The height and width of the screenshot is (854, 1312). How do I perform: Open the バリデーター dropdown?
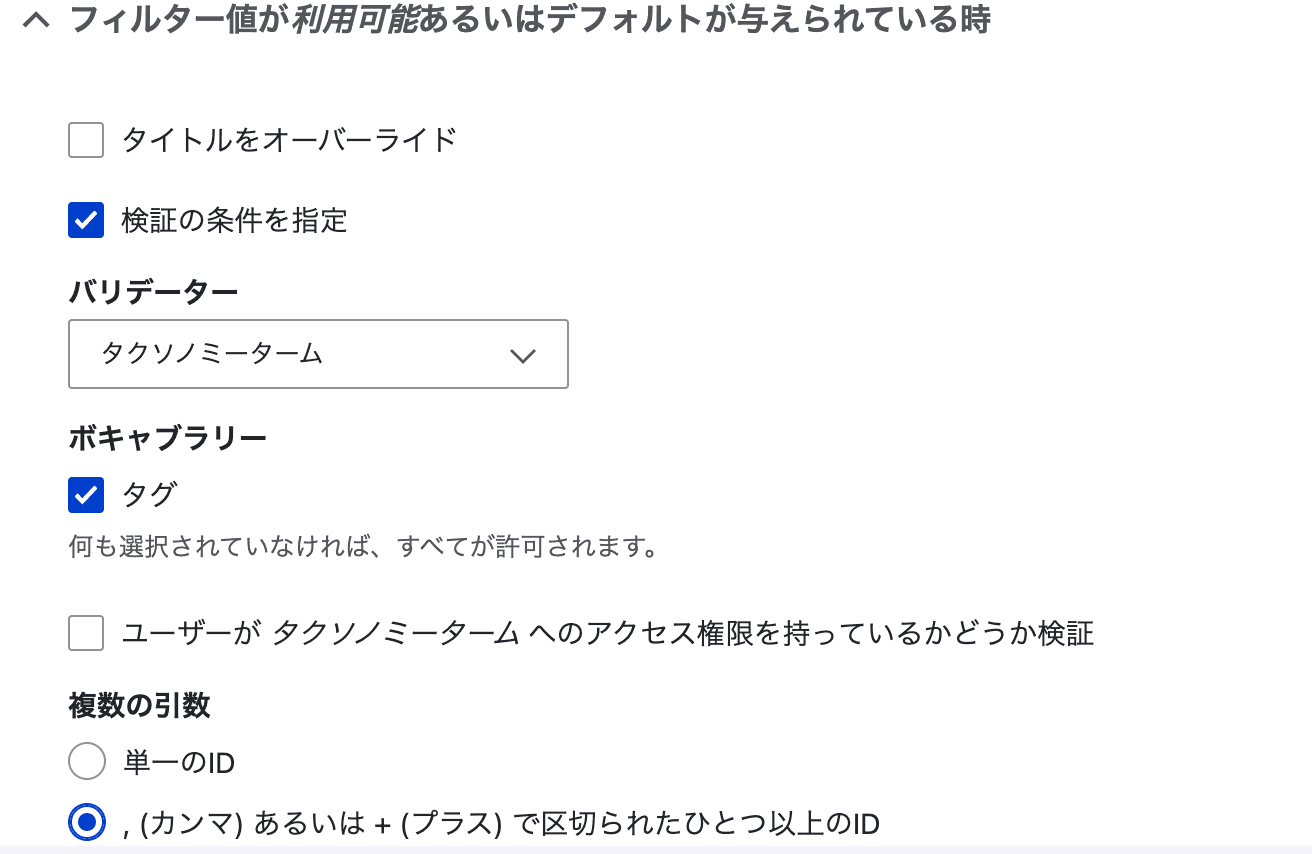pyautogui.click(x=318, y=354)
